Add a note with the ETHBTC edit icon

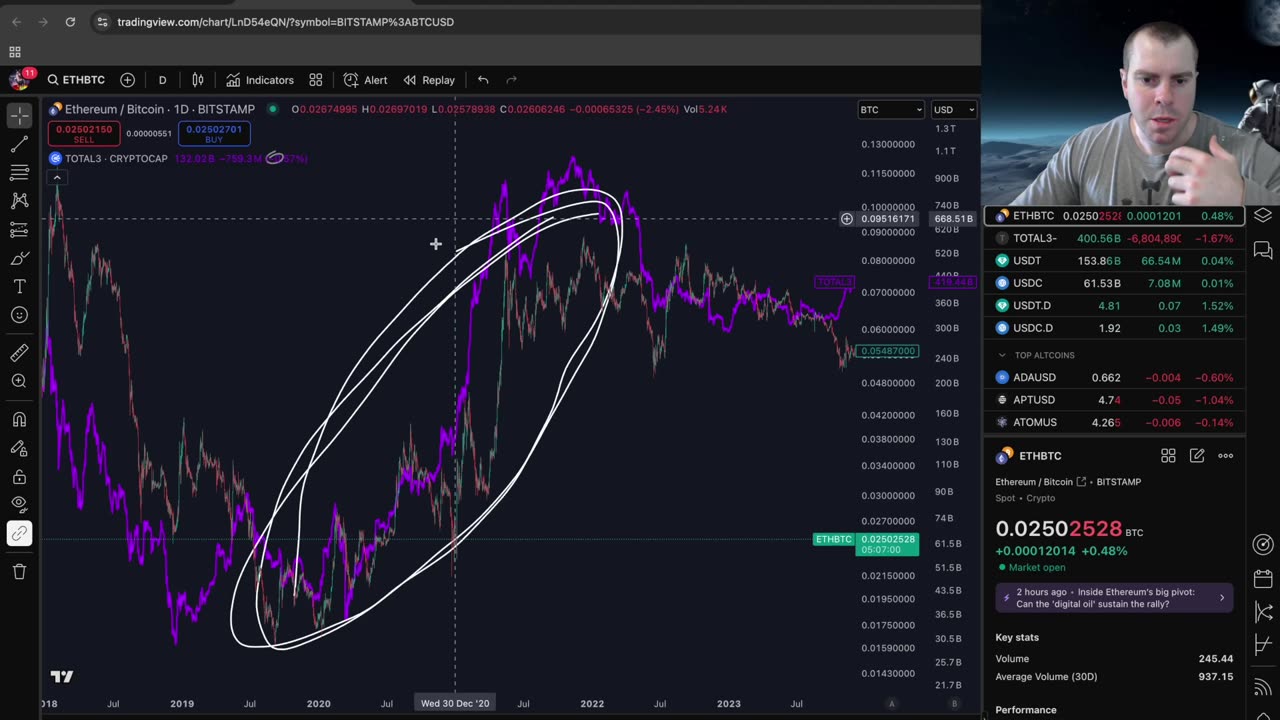click(1197, 456)
